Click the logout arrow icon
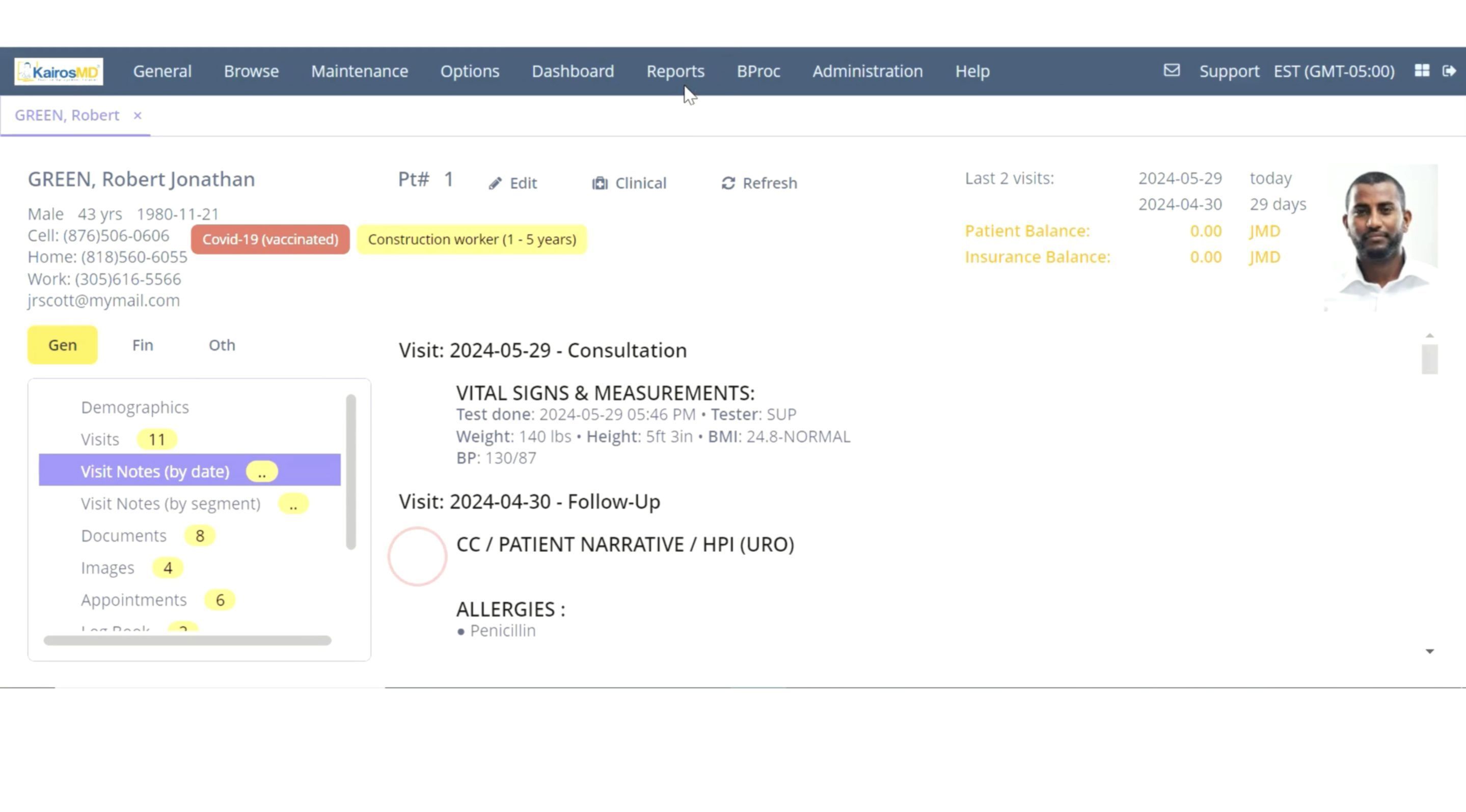 tap(1449, 71)
